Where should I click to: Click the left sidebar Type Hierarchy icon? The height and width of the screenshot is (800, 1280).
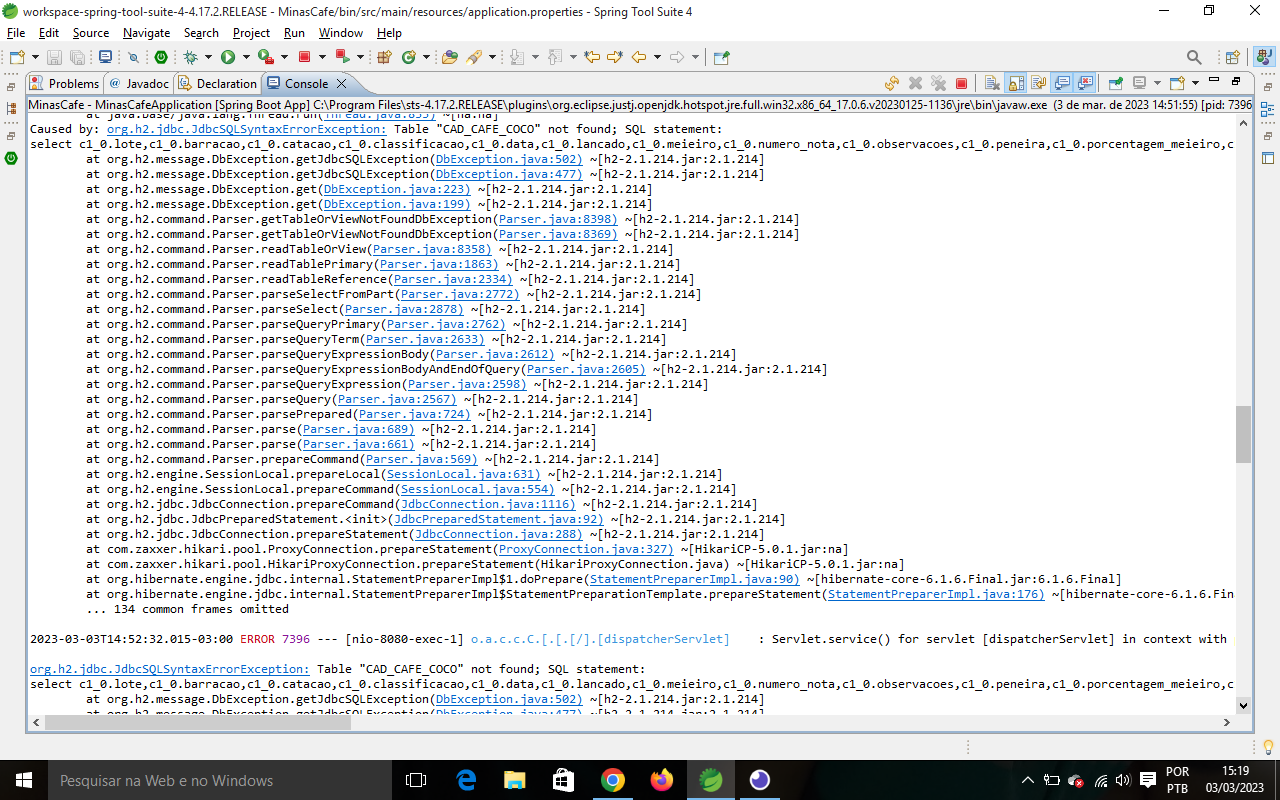click(11, 107)
